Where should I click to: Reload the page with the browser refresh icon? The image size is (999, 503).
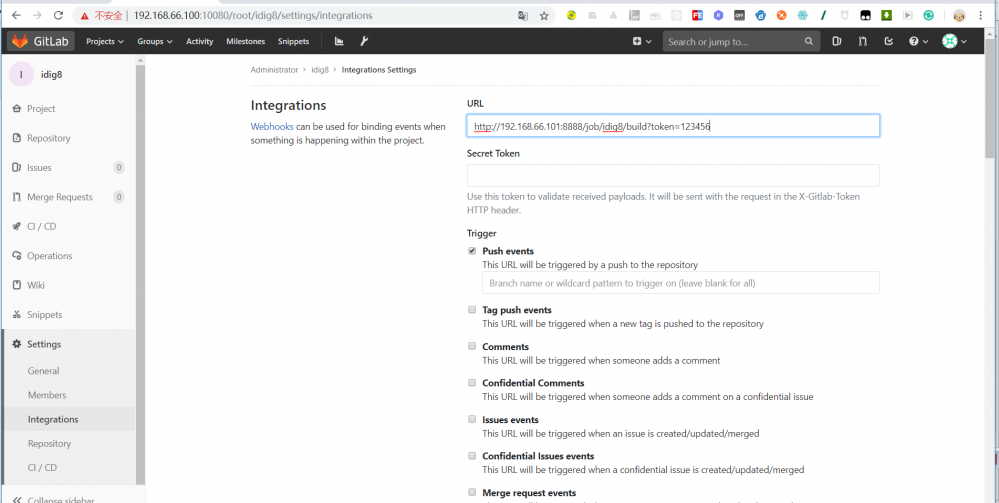click(58, 16)
